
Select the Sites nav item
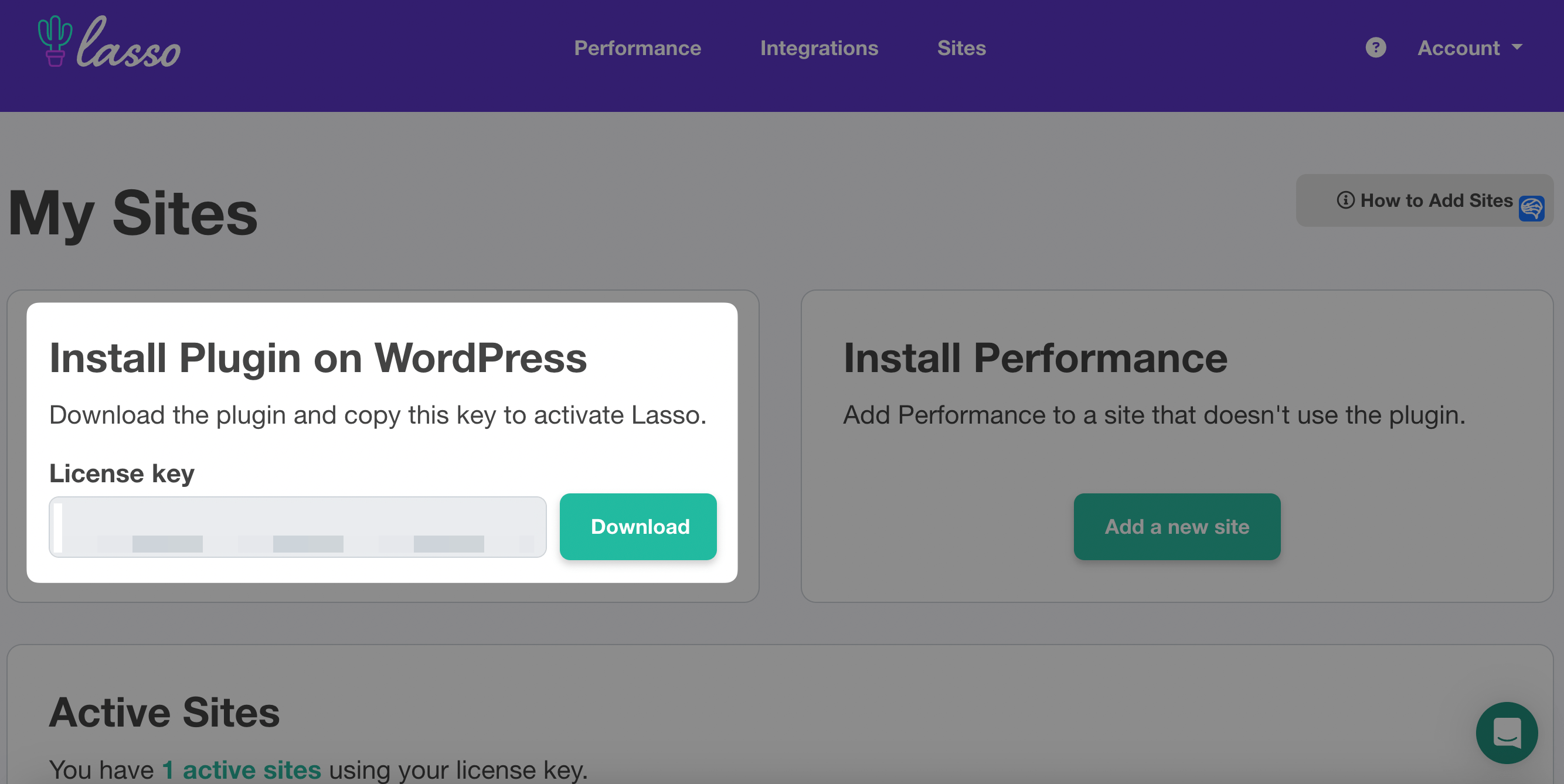click(961, 48)
